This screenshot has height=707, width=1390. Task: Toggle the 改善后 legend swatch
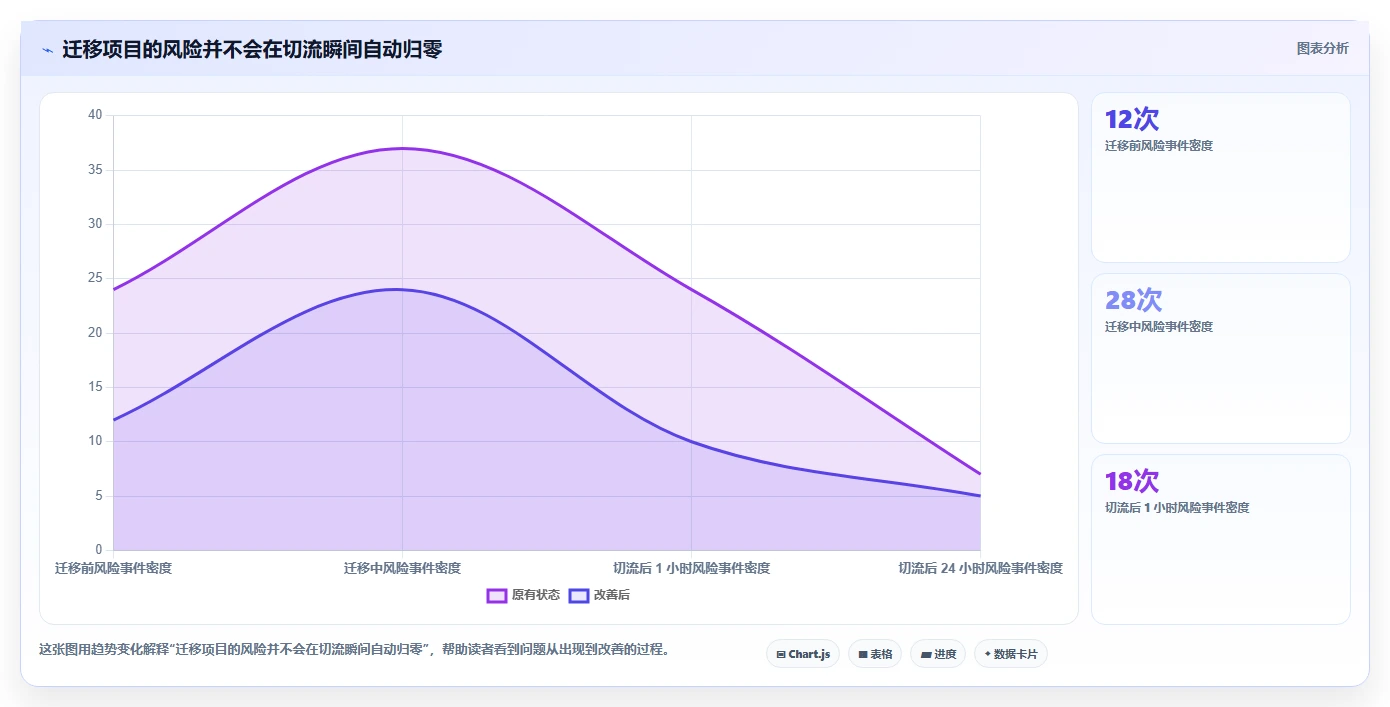(x=579, y=595)
